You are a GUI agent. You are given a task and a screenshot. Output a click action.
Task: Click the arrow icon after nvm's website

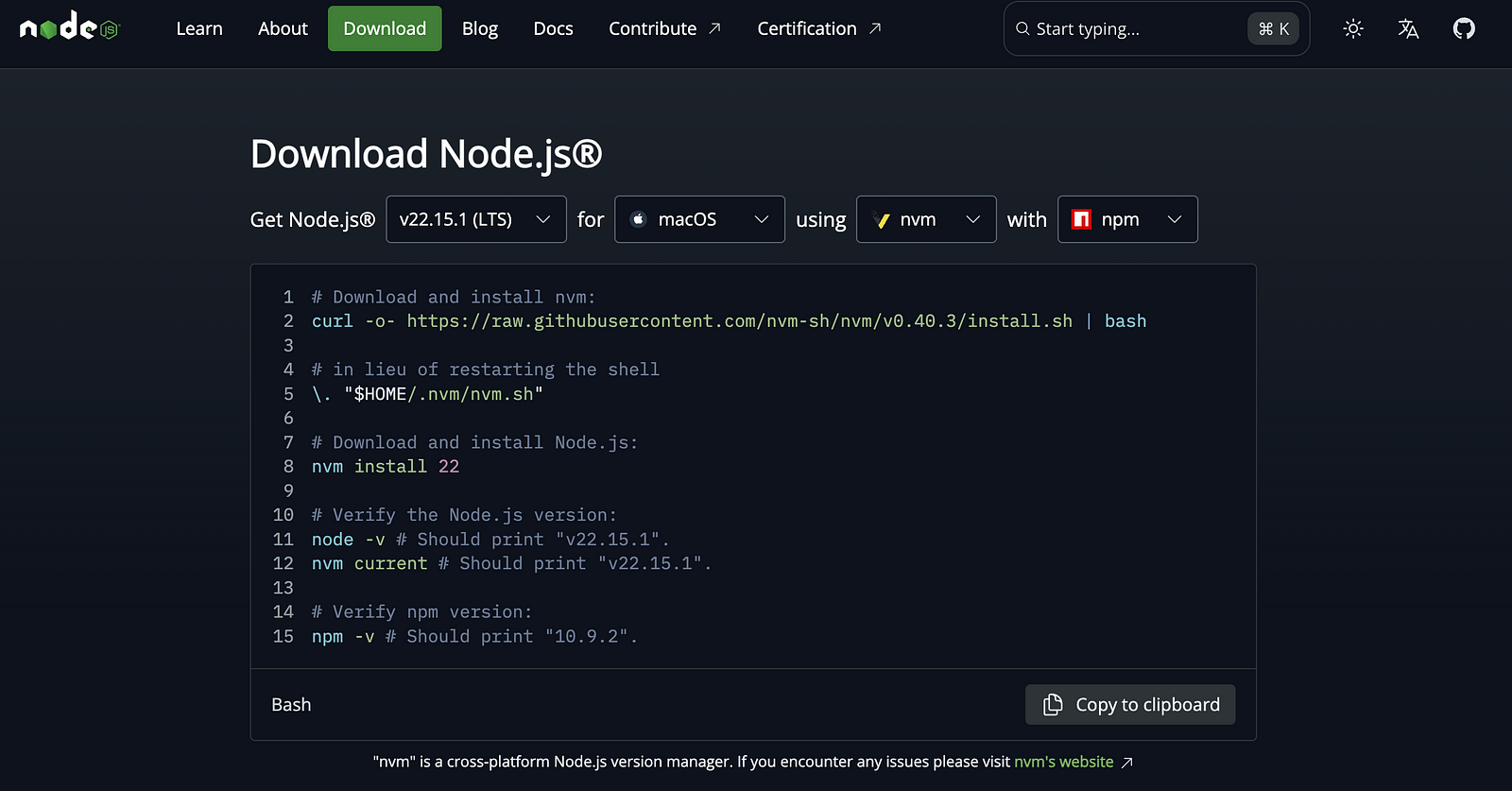pos(1126,763)
